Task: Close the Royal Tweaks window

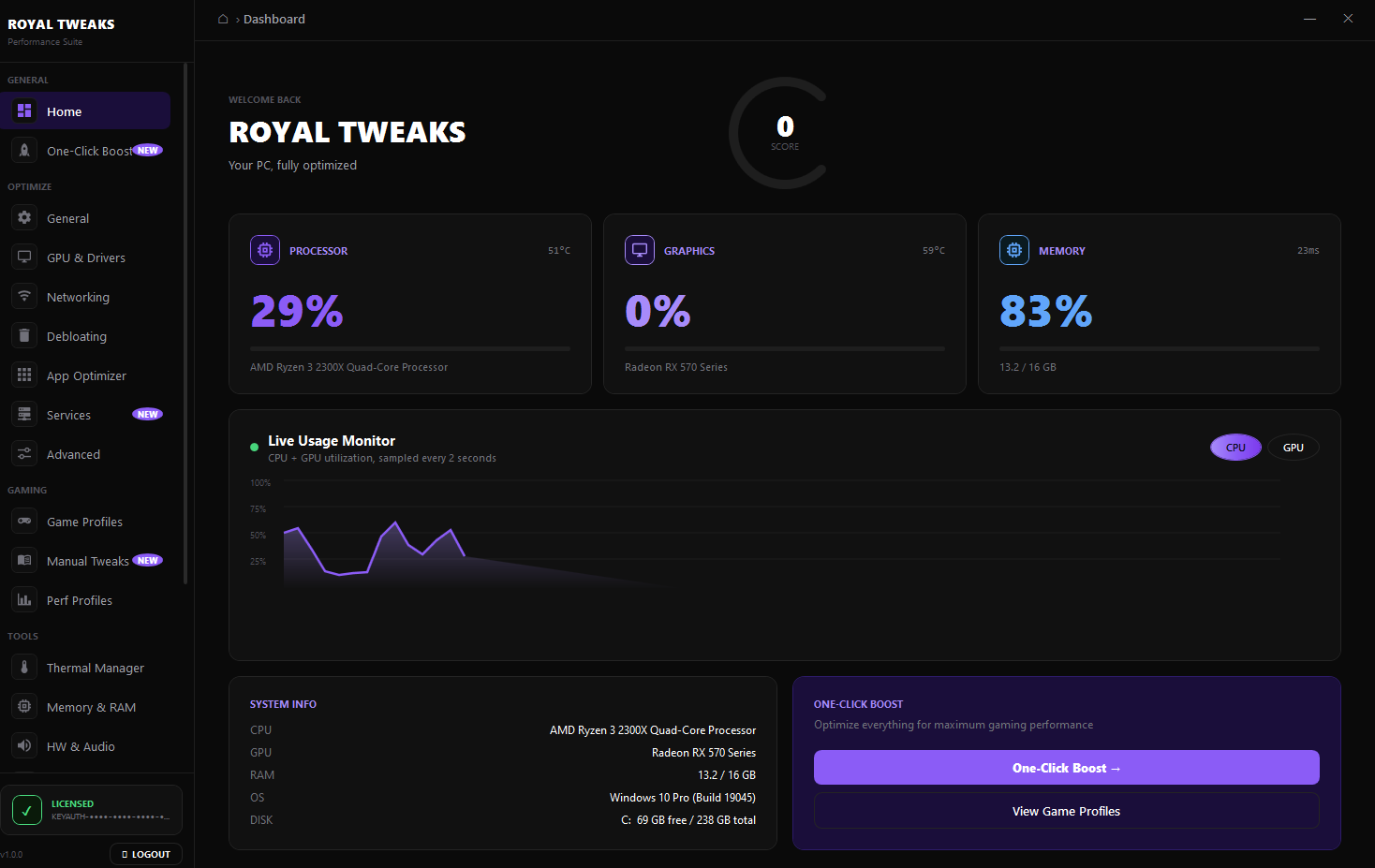Action: pyautogui.click(x=1348, y=19)
